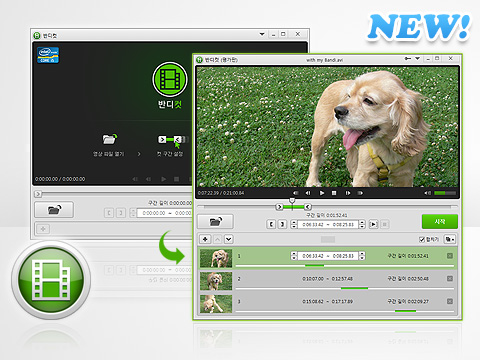Step to next frame in front player
This screenshot has width=480, height=360.
click(x=348, y=193)
